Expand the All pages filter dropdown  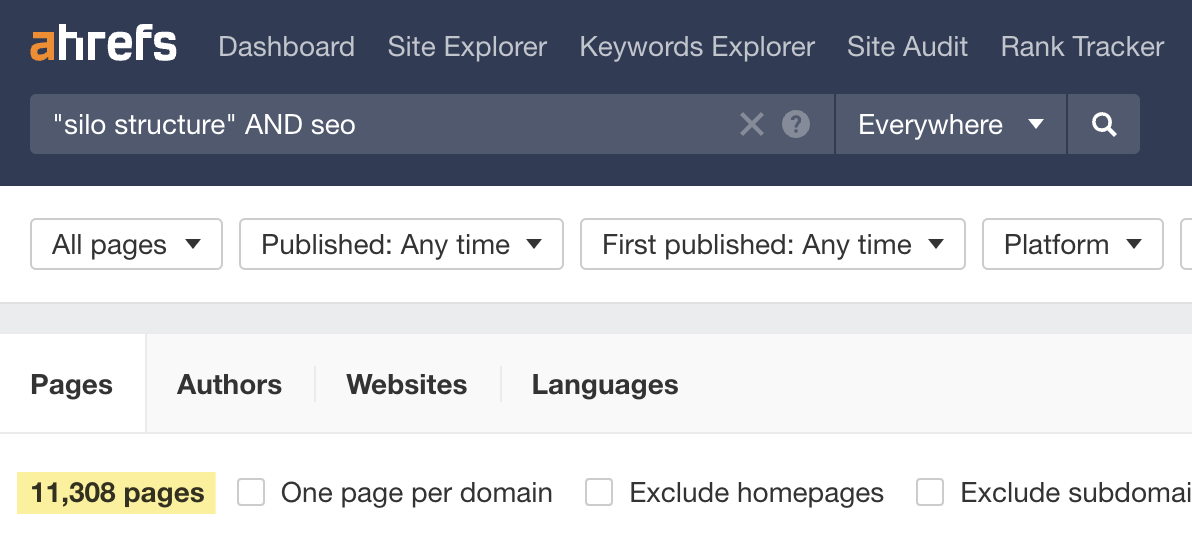(x=126, y=245)
